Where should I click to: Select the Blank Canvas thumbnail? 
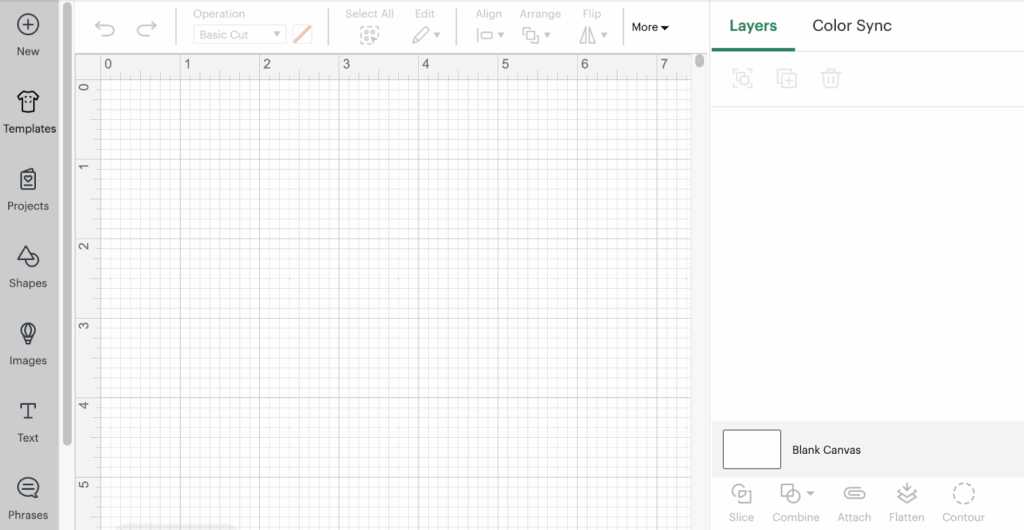pos(752,449)
